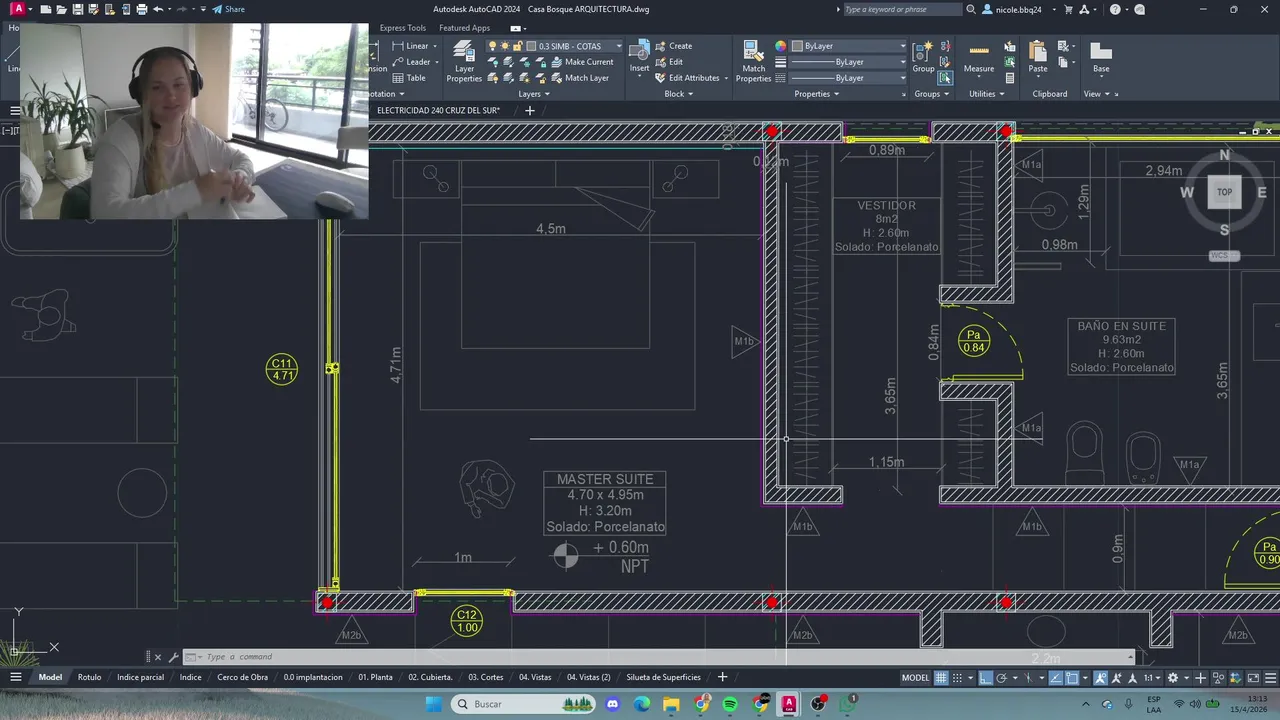The width and height of the screenshot is (1280, 720).
Task: Toggle Ortho mode in status bar
Action: click(x=986, y=678)
